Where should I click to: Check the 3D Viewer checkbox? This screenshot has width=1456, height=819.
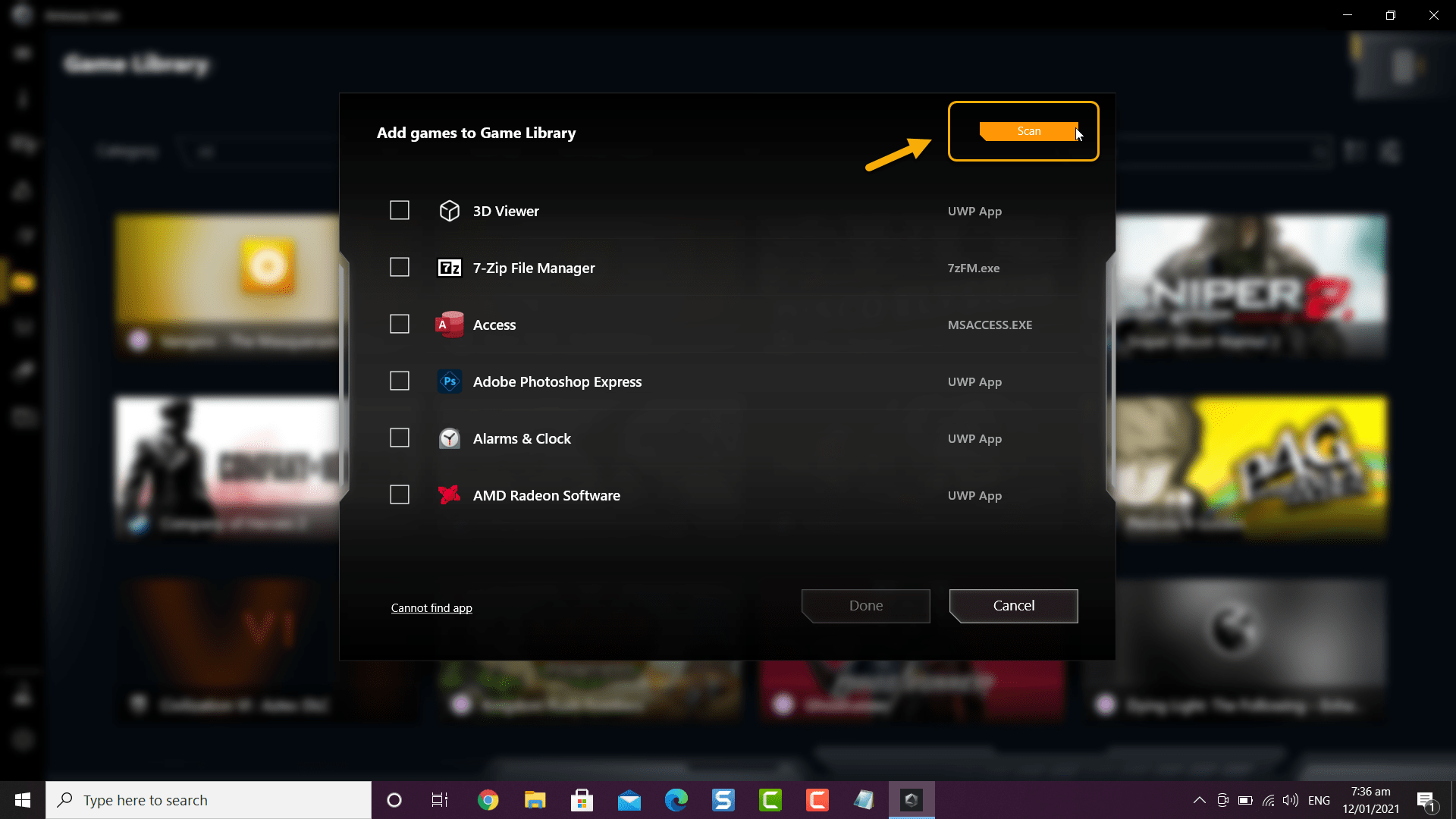point(400,210)
